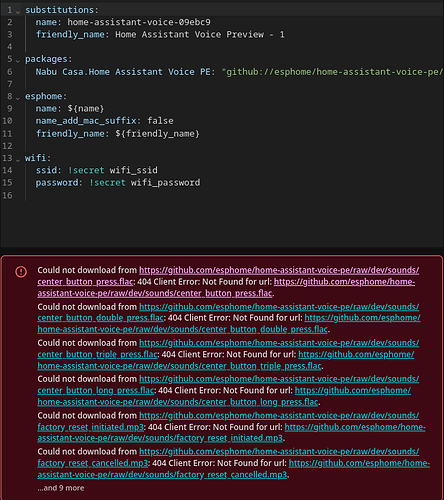The width and height of the screenshot is (444, 500).
Task: Open link after 'Not Found for url:' for factory_reset_initiated.mp3
Action: pos(231,433)
